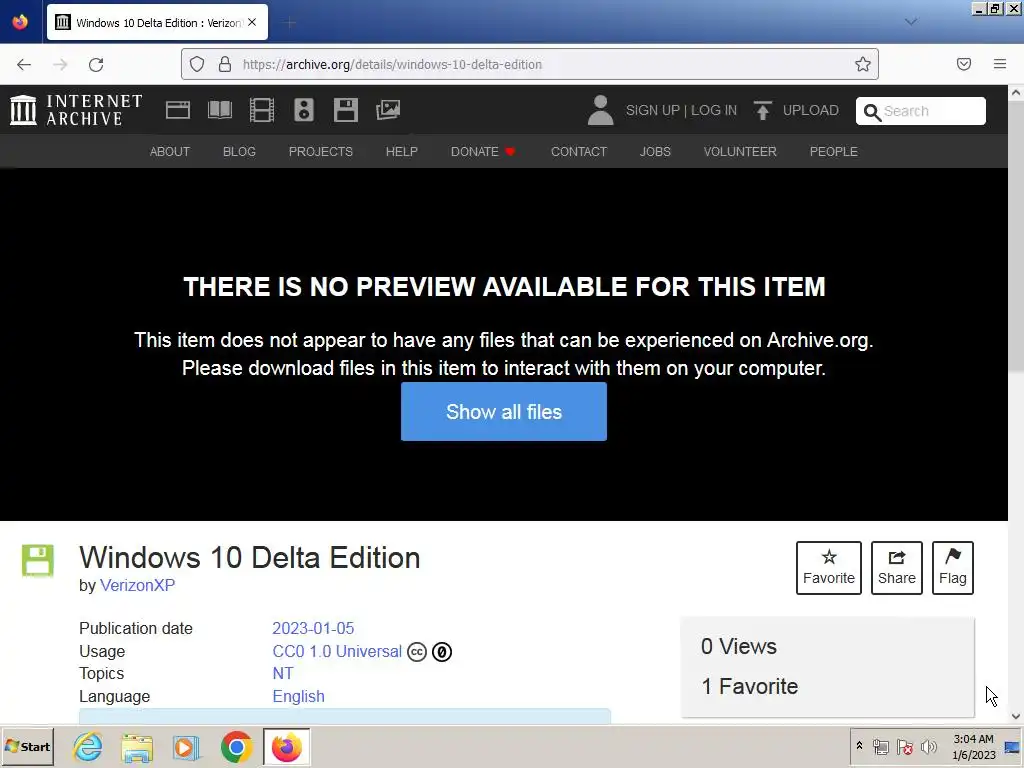The image size is (1024, 768).
Task: Click the taskbar clock showing 3:04 AM
Action: (973, 746)
